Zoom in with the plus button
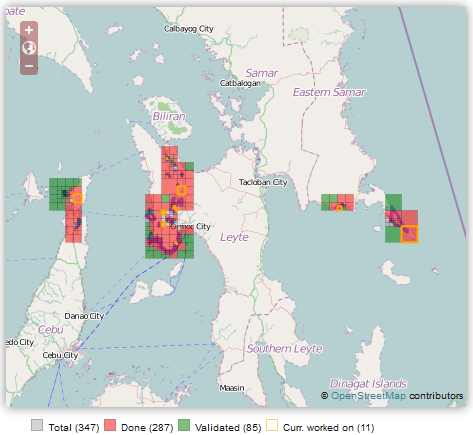The height and width of the screenshot is (435, 473). 29,30
